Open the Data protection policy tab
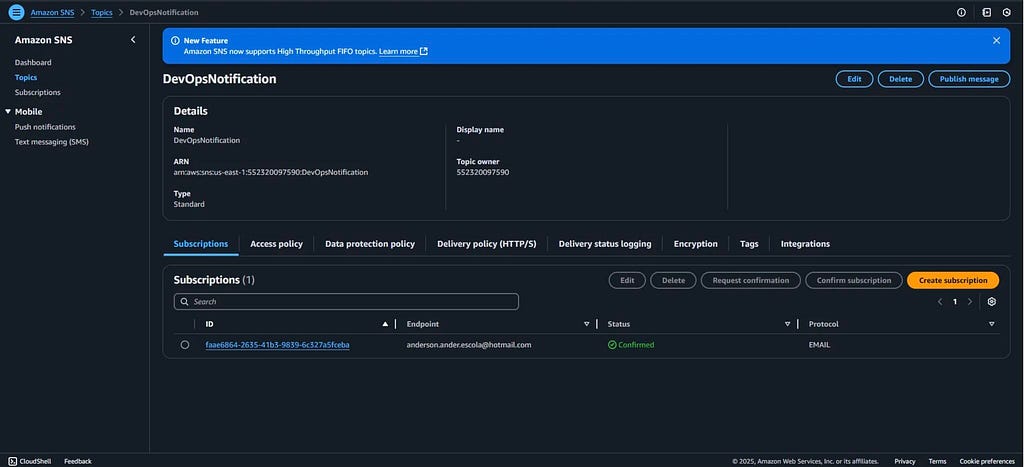 coord(370,244)
